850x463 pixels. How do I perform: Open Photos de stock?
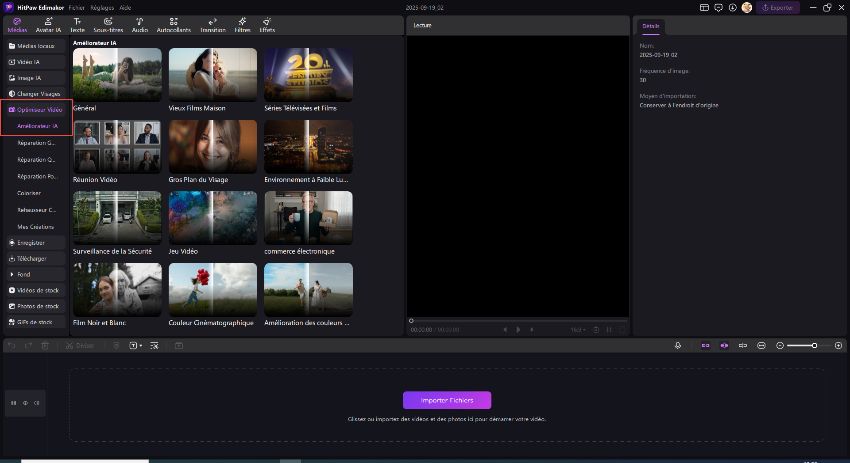tap(36, 306)
